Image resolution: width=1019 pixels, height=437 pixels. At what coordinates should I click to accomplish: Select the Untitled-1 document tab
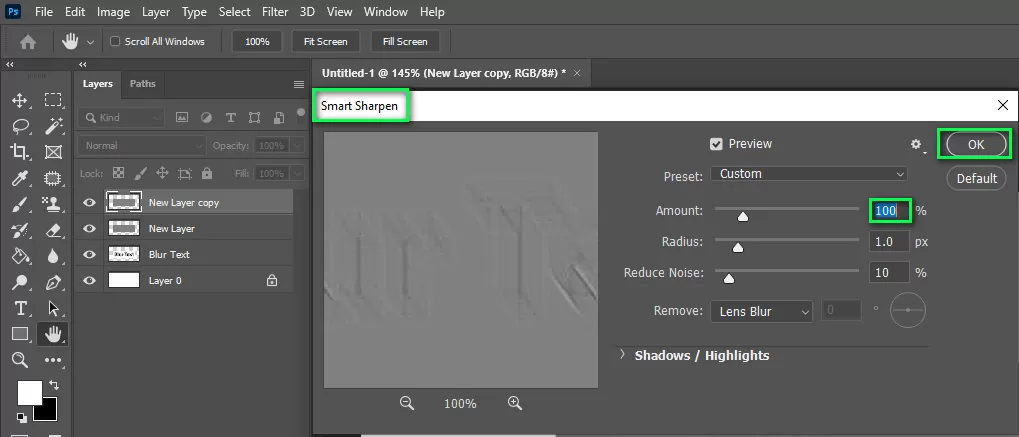click(443, 73)
